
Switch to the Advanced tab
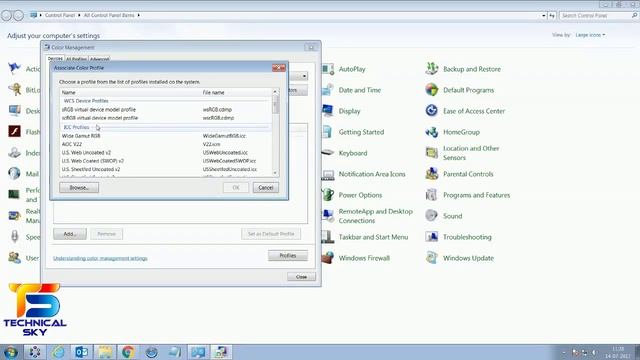coord(100,59)
